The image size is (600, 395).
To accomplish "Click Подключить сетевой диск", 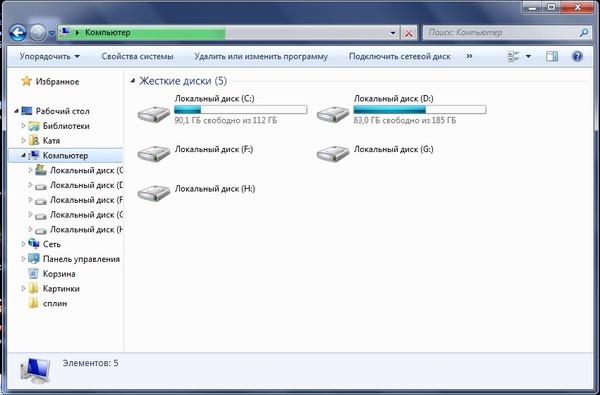I will 399,56.
